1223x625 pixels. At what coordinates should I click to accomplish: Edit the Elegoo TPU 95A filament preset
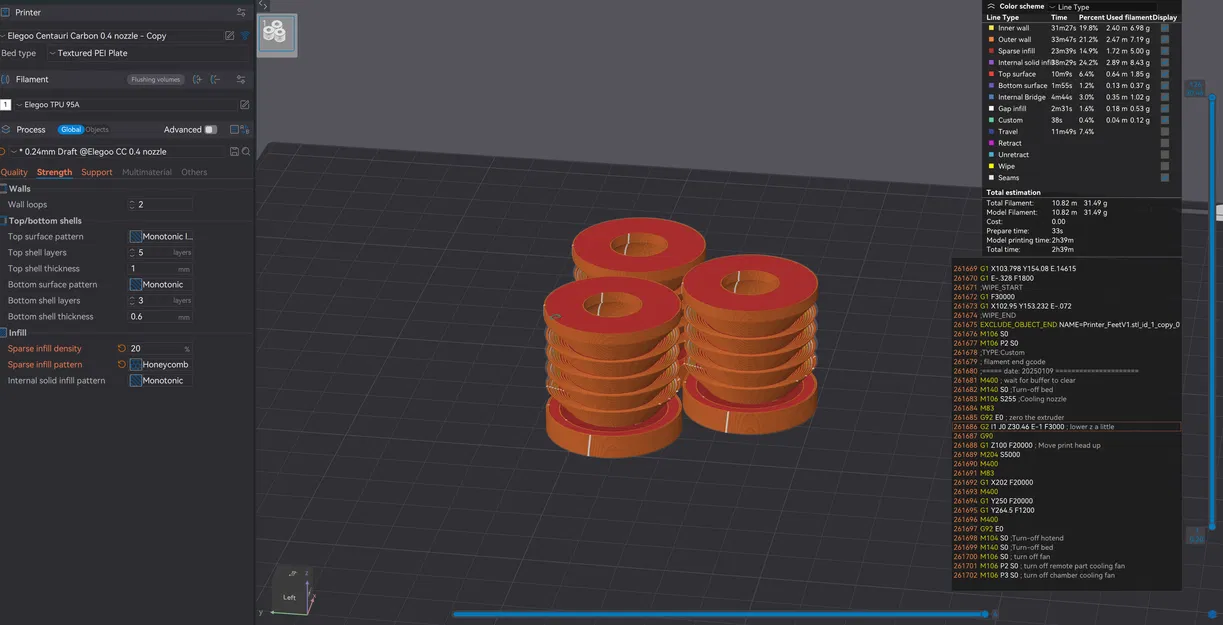(x=244, y=104)
